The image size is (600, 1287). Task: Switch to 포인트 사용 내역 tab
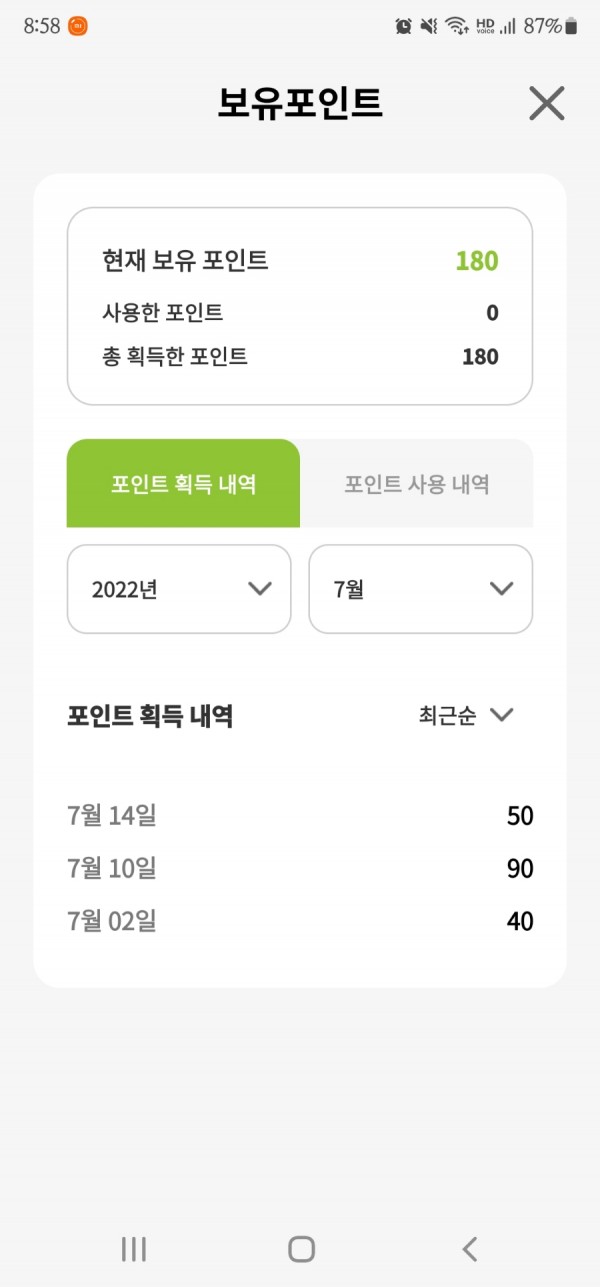click(x=417, y=484)
